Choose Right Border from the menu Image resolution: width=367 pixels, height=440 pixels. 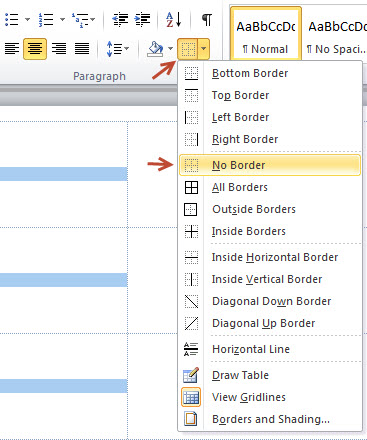(270, 139)
